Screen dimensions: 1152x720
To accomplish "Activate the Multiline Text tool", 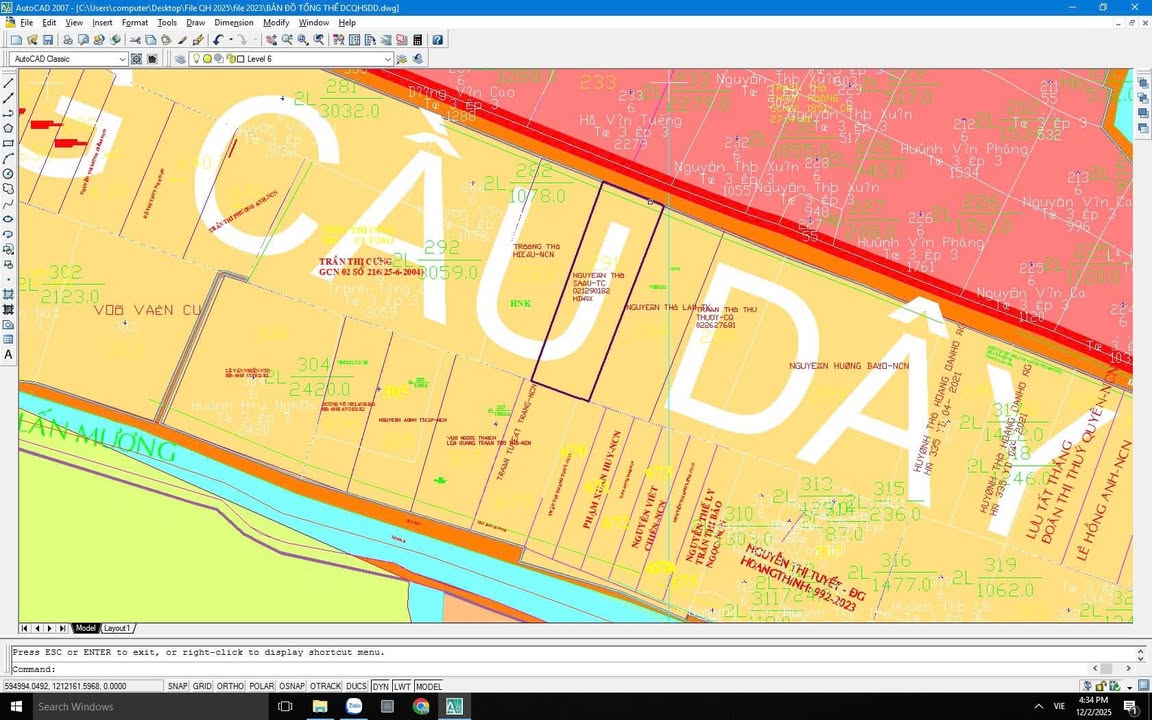I will coord(9,354).
